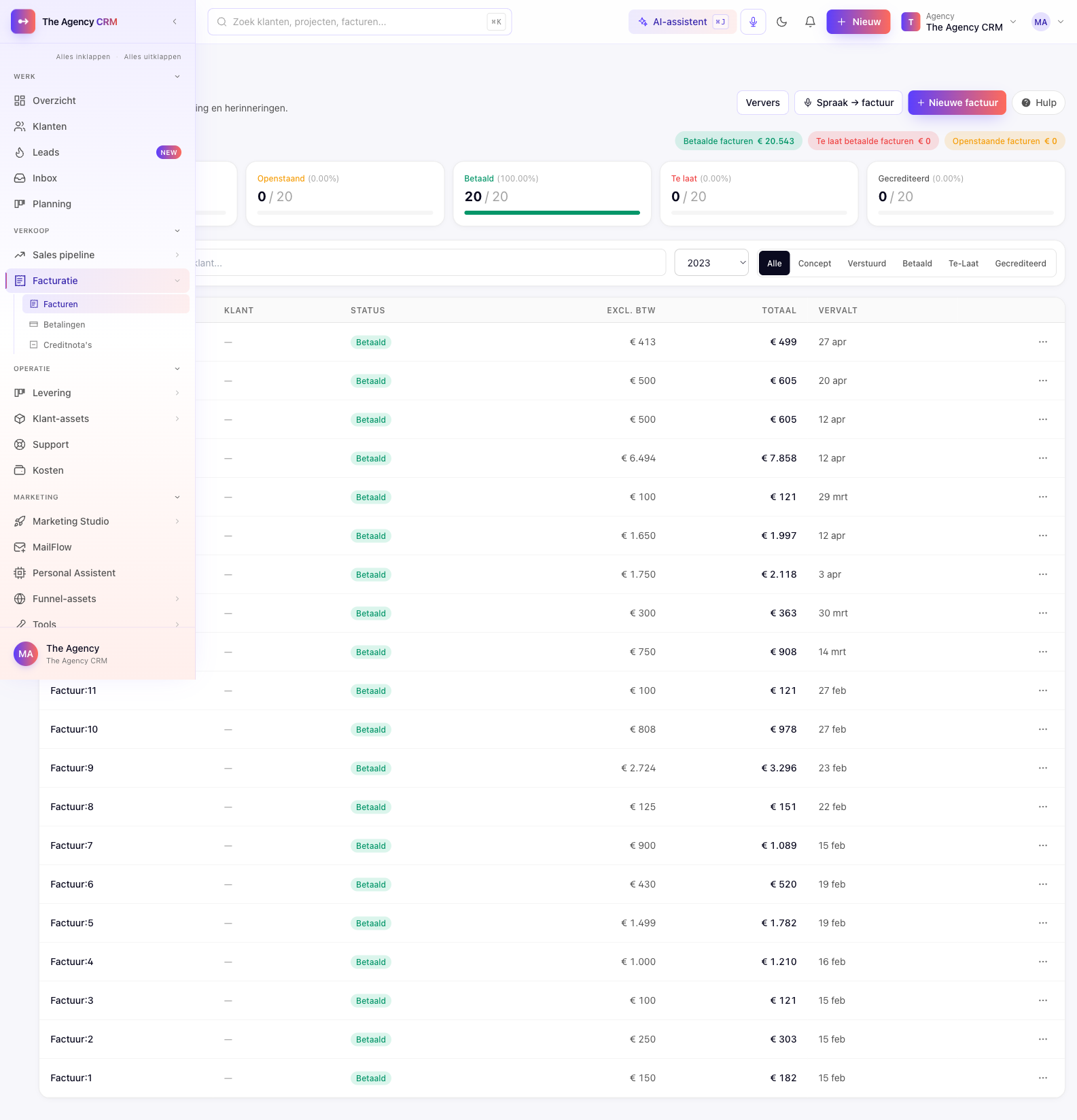Click the Openstaand progress bar
1077x1120 pixels.
[x=345, y=213]
